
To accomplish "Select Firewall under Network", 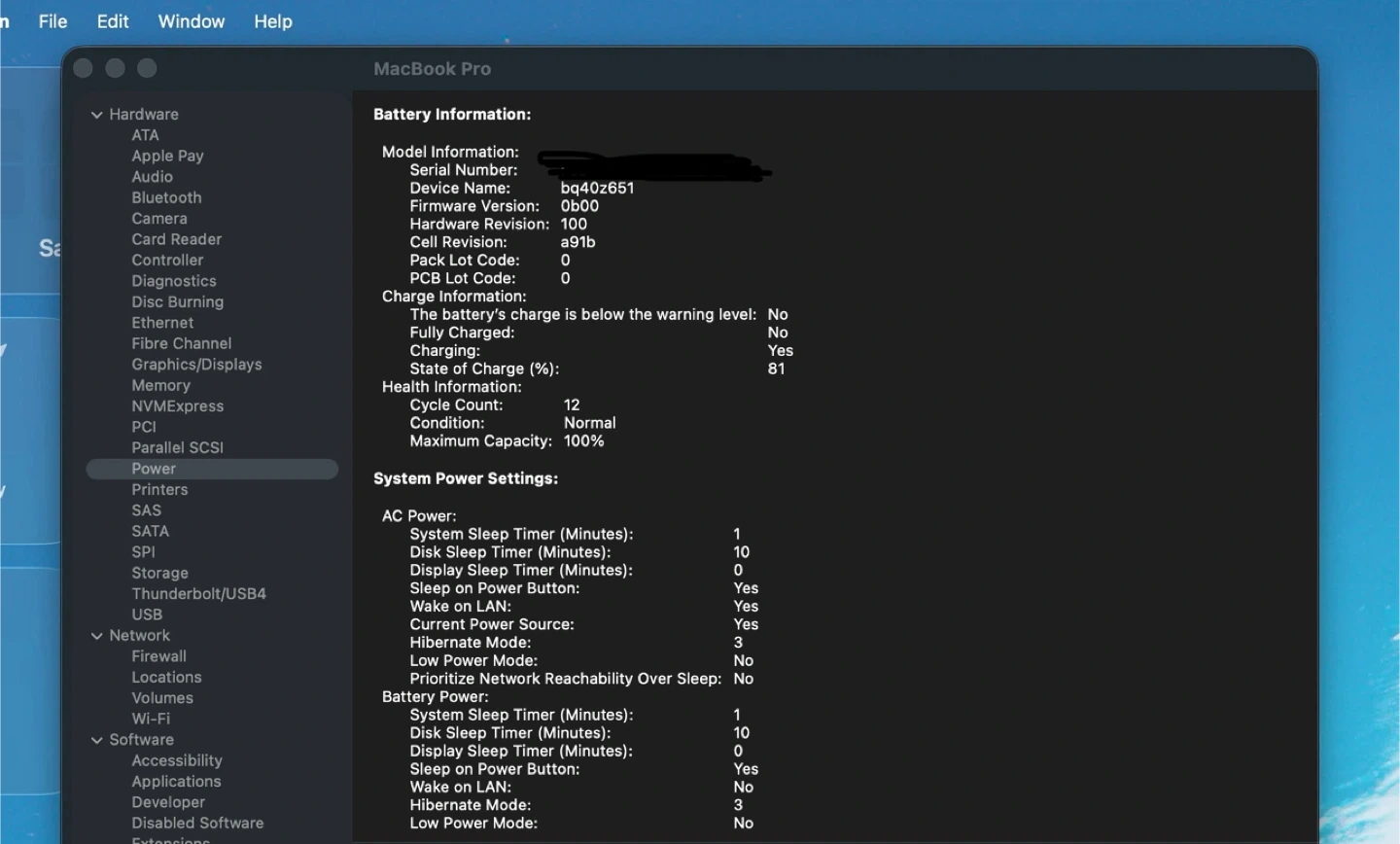I will click(x=158, y=656).
